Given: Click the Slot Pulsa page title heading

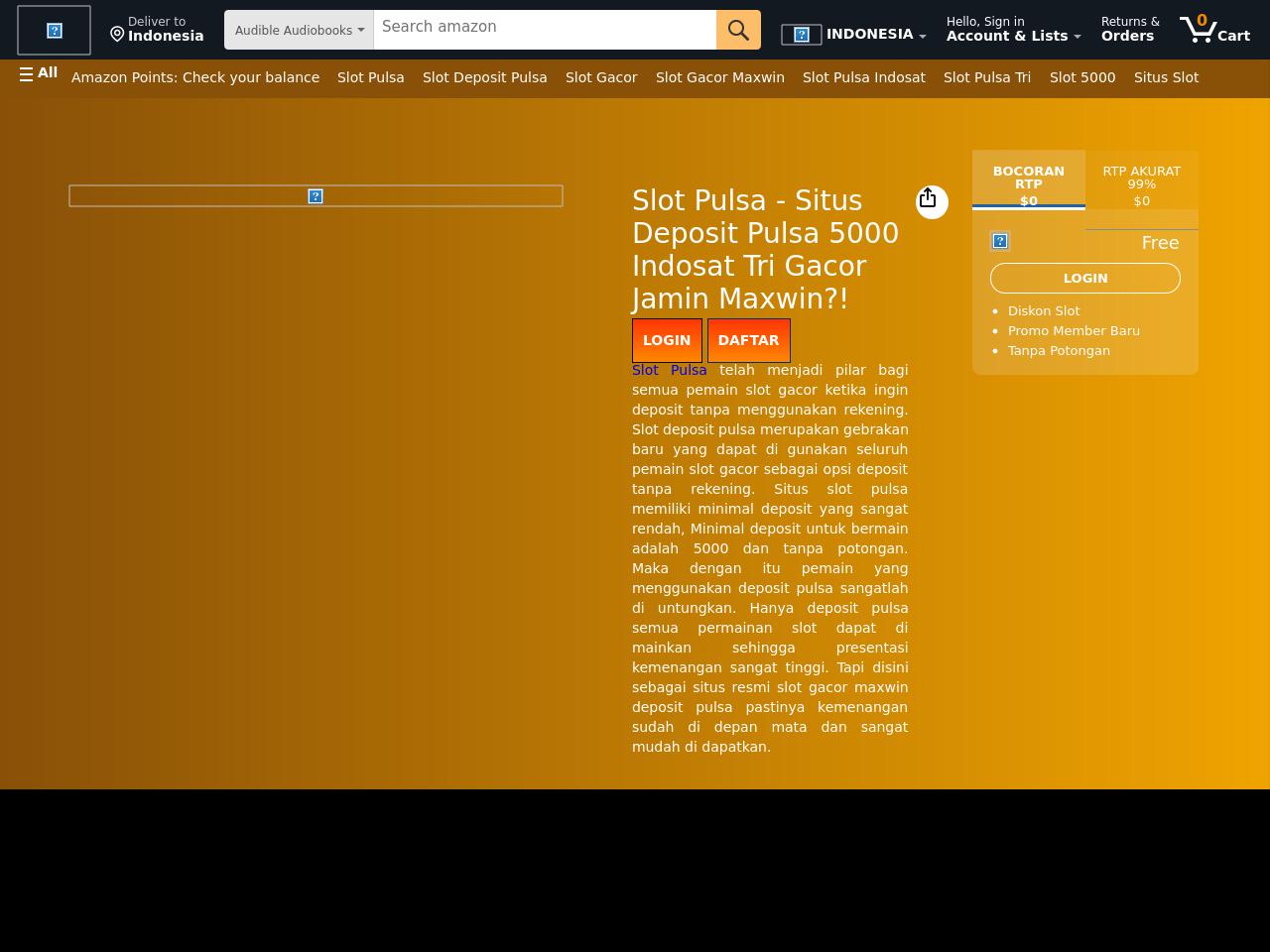Looking at the screenshot, I should pos(766,249).
